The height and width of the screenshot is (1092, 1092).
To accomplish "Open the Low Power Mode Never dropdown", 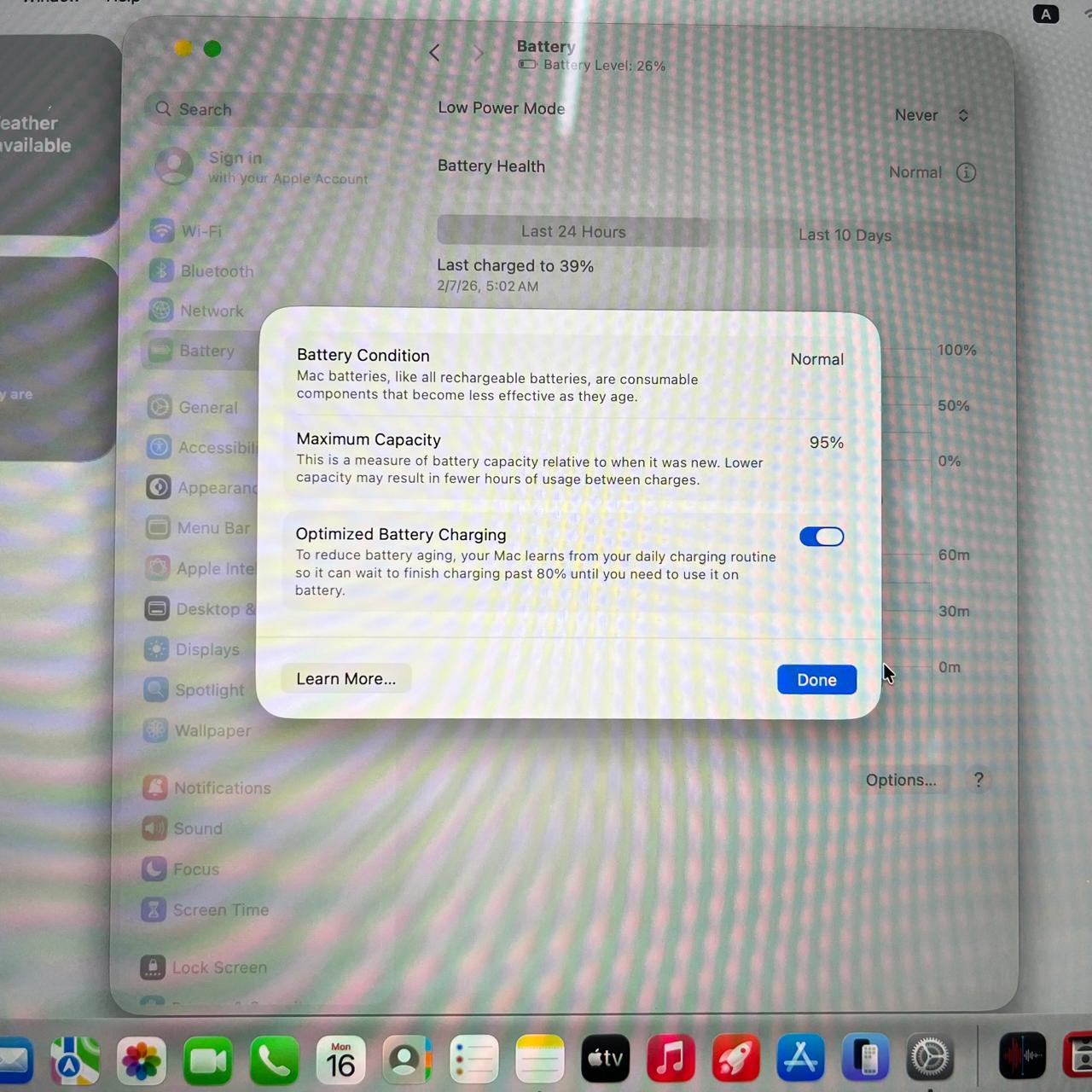I will pos(932,115).
